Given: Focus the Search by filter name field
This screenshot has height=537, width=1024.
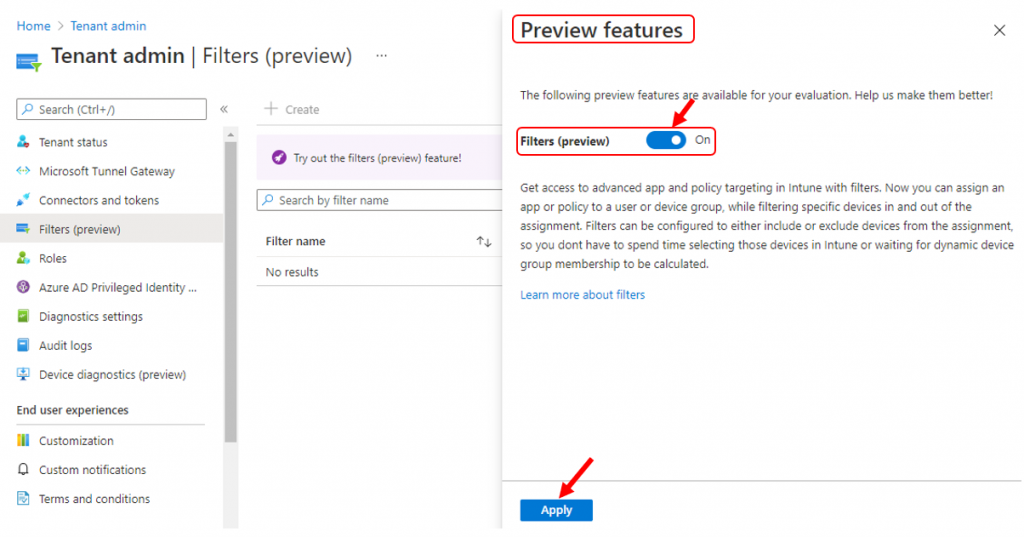Looking at the screenshot, I should point(379,200).
